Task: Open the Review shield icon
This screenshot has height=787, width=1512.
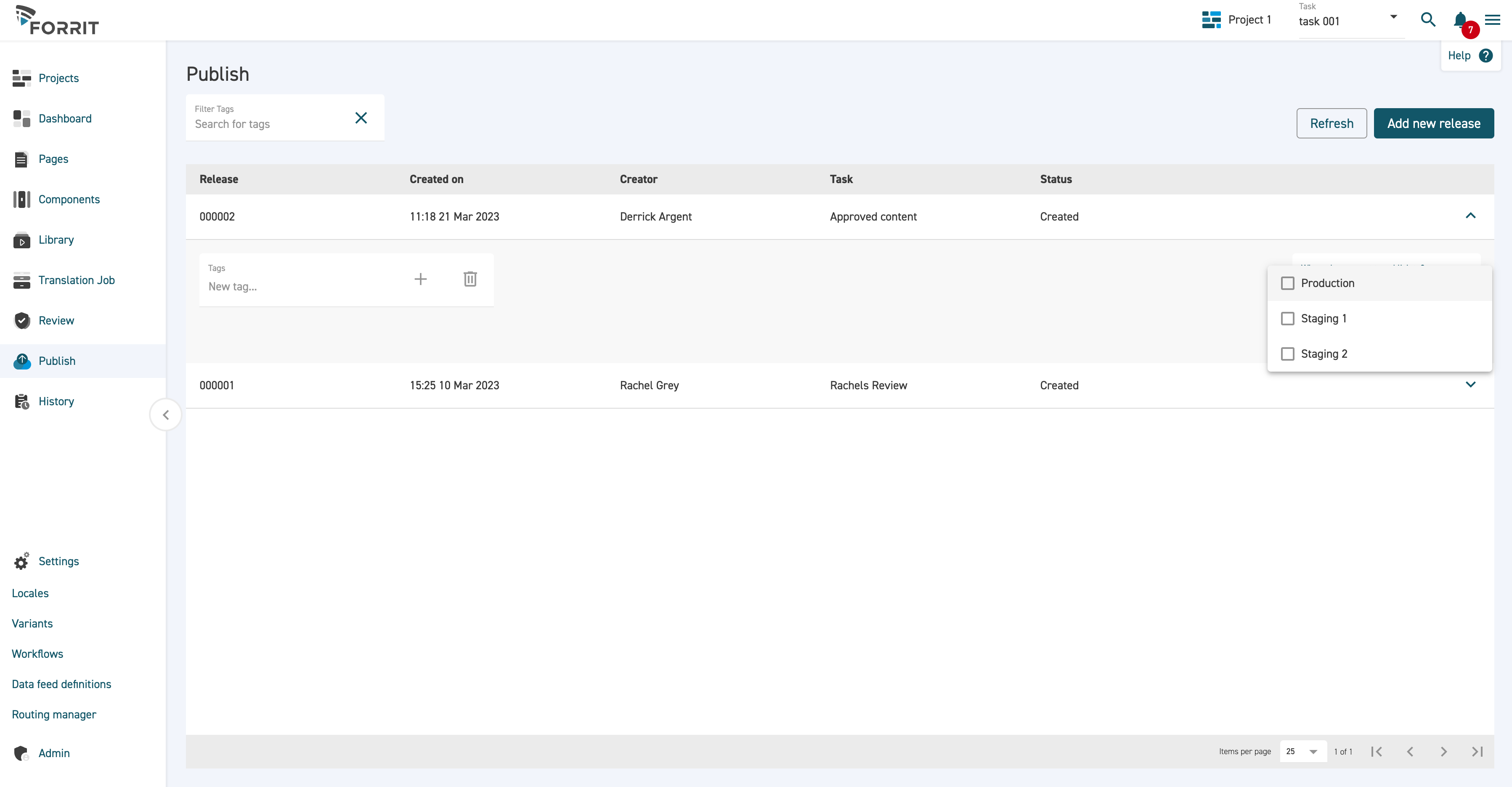Action: coord(22,321)
